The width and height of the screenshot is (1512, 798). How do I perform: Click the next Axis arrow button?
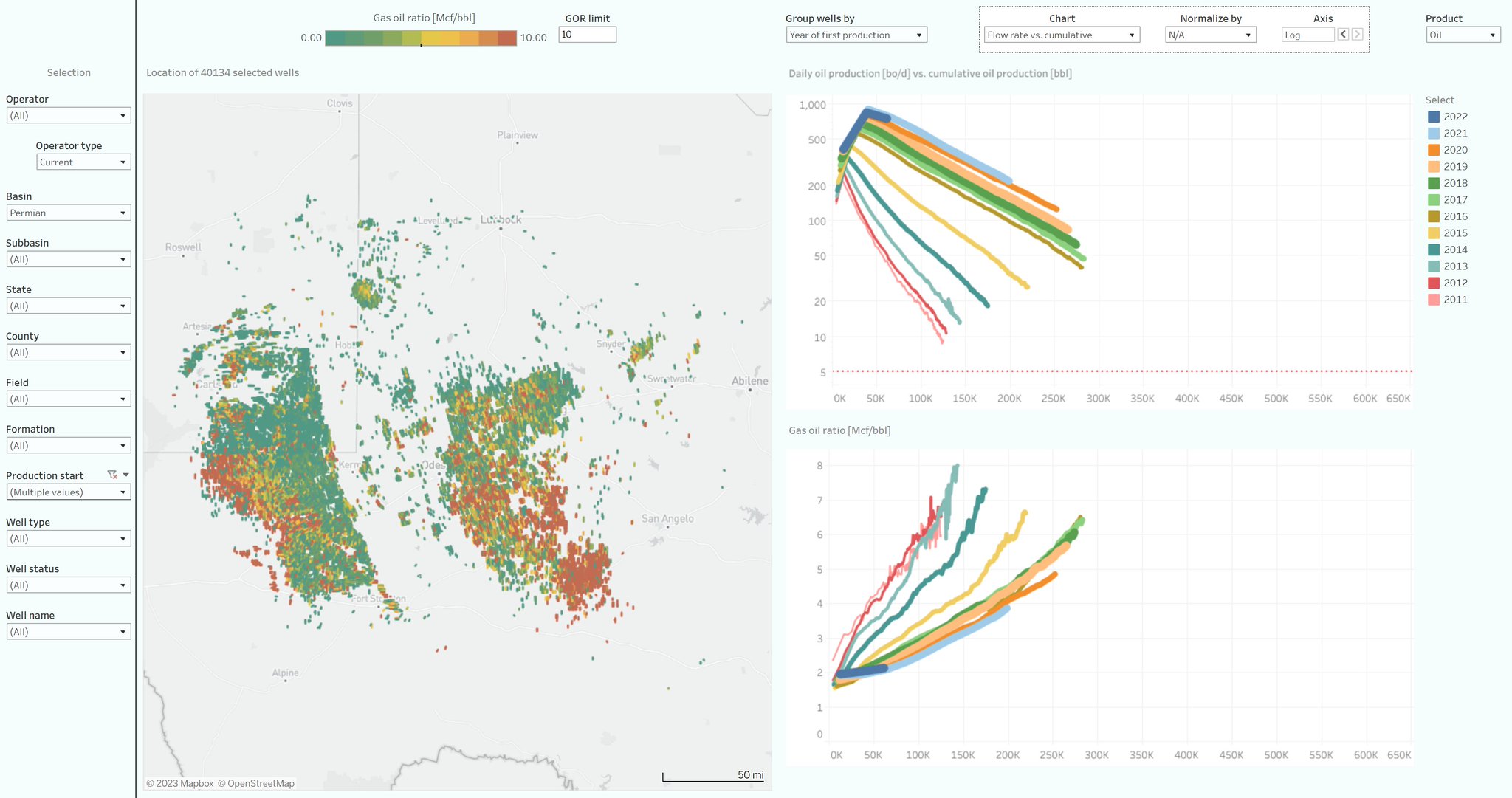1357,35
